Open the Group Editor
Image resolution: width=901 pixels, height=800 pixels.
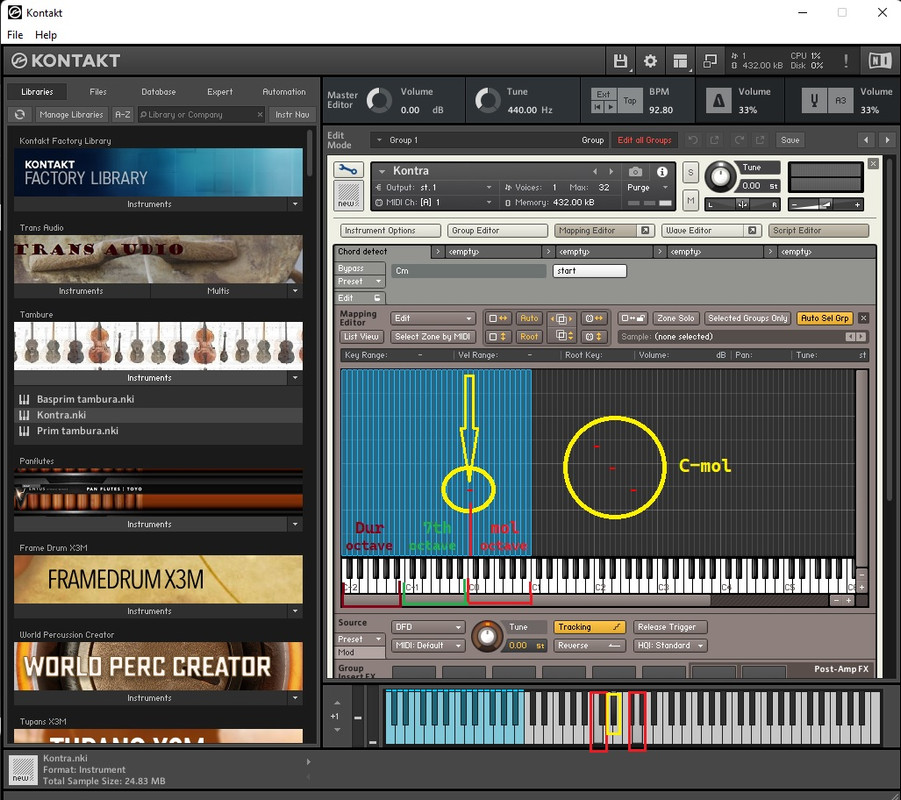(497, 230)
